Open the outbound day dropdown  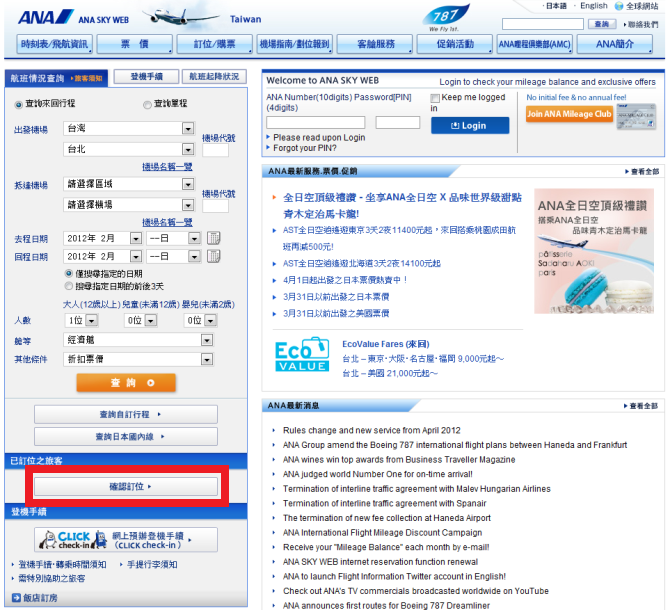point(173,238)
